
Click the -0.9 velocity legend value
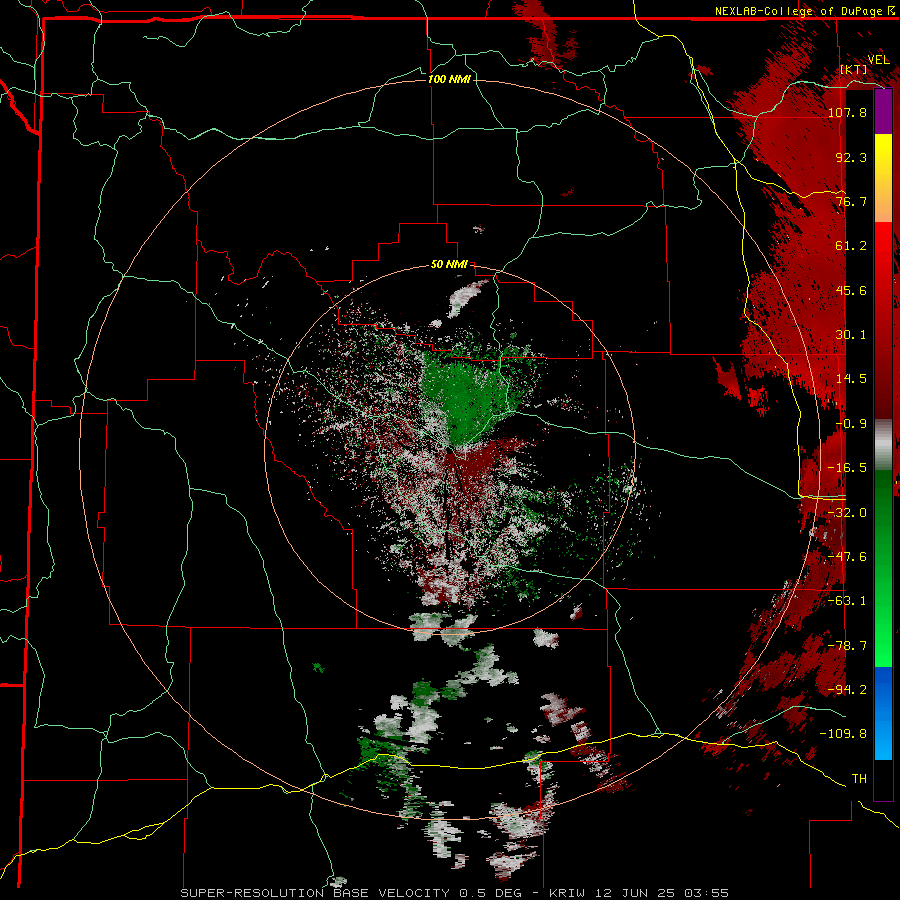pyautogui.click(x=851, y=424)
